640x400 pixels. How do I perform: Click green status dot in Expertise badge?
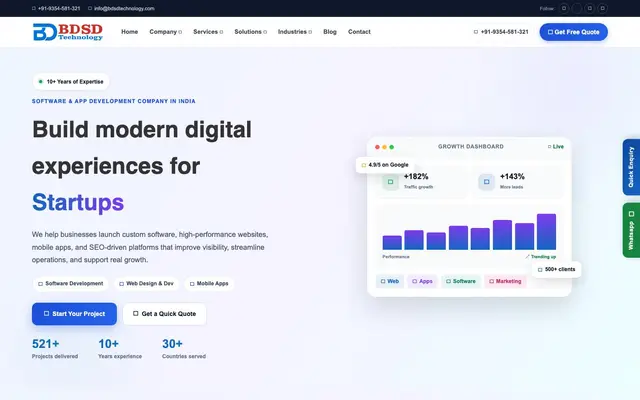[x=40, y=82]
